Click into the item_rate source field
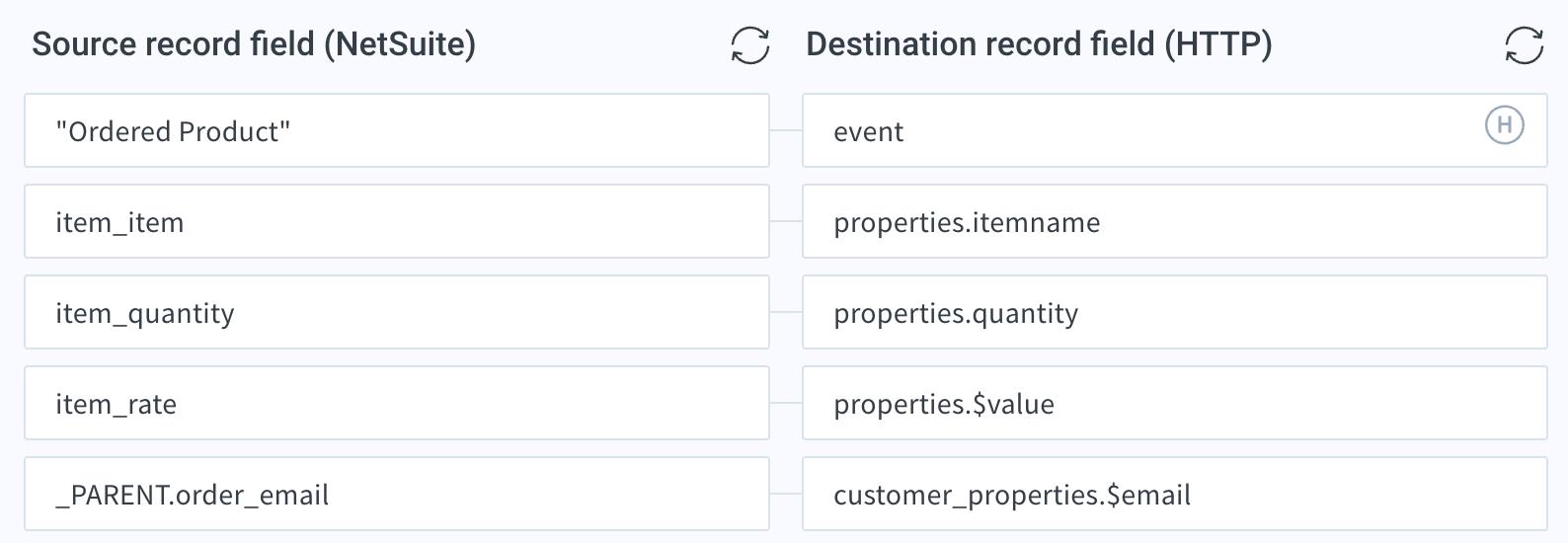This screenshot has height=543, width=1568. [x=397, y=403]
